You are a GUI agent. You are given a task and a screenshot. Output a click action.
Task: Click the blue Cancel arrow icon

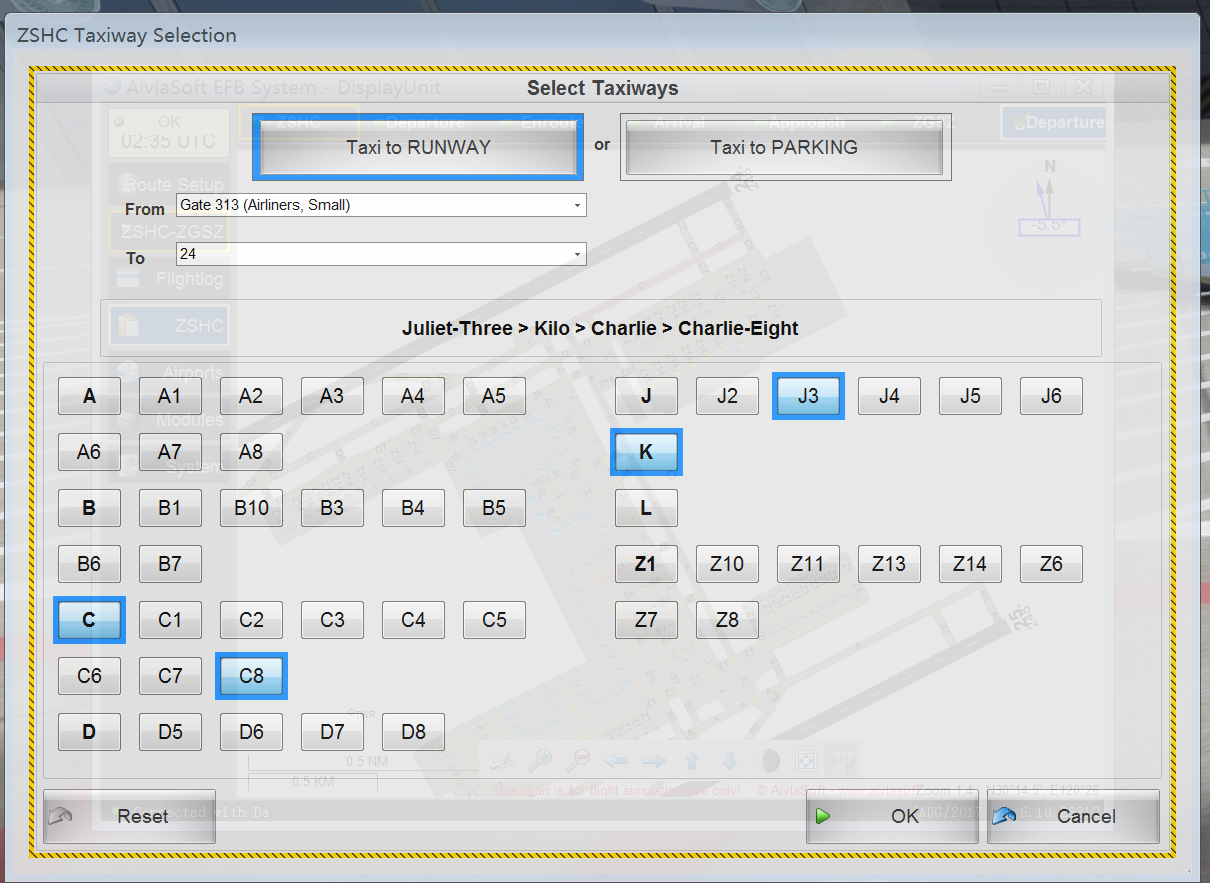[x=1005, y=816]
